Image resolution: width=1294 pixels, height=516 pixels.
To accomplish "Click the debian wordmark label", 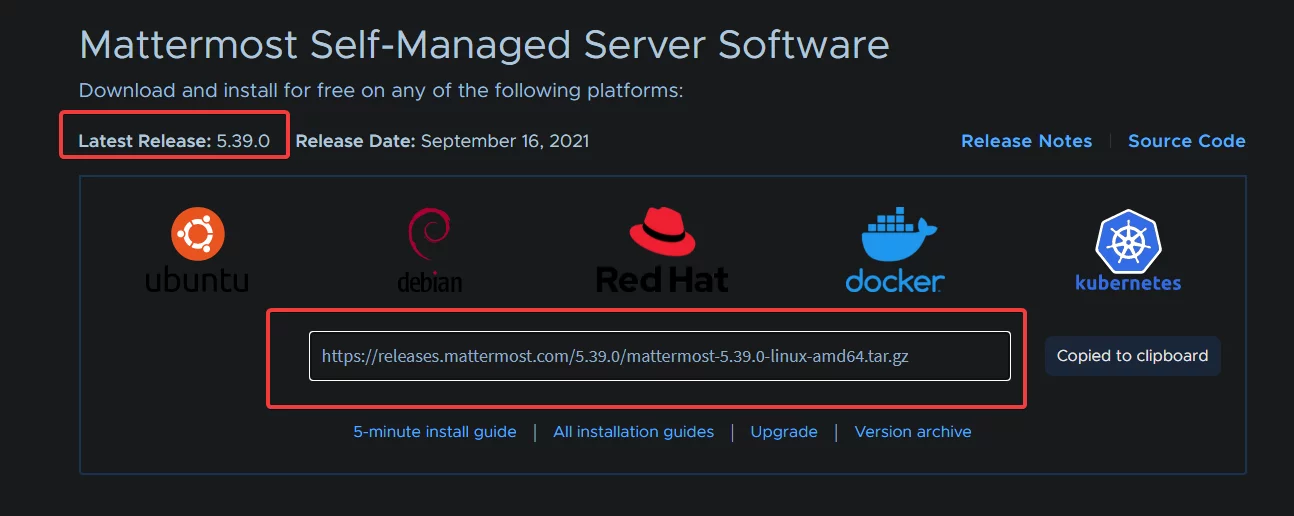I will tap(430, 282).
